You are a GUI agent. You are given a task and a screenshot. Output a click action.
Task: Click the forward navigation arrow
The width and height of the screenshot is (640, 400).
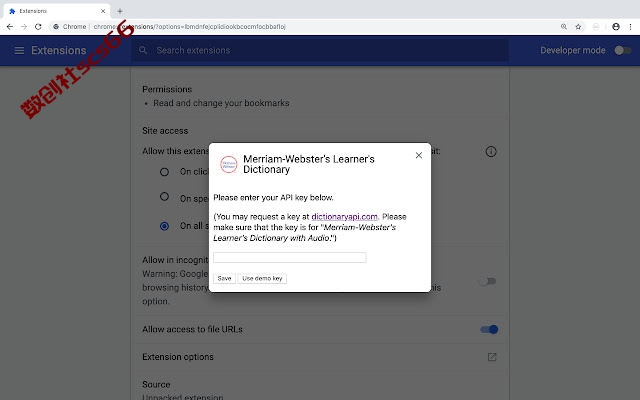coord(24,27)
